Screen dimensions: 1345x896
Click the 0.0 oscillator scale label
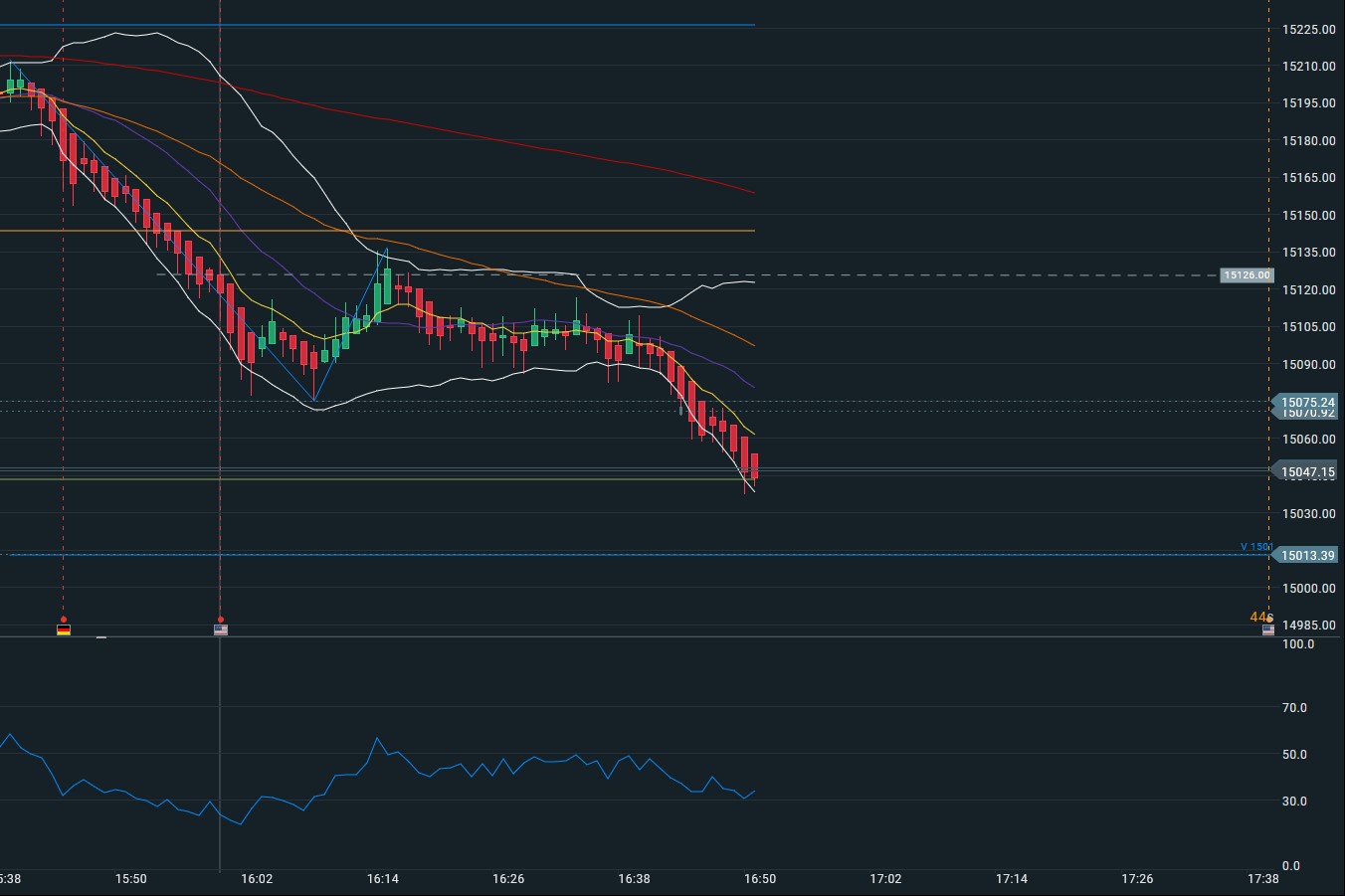coord(1291,866)
